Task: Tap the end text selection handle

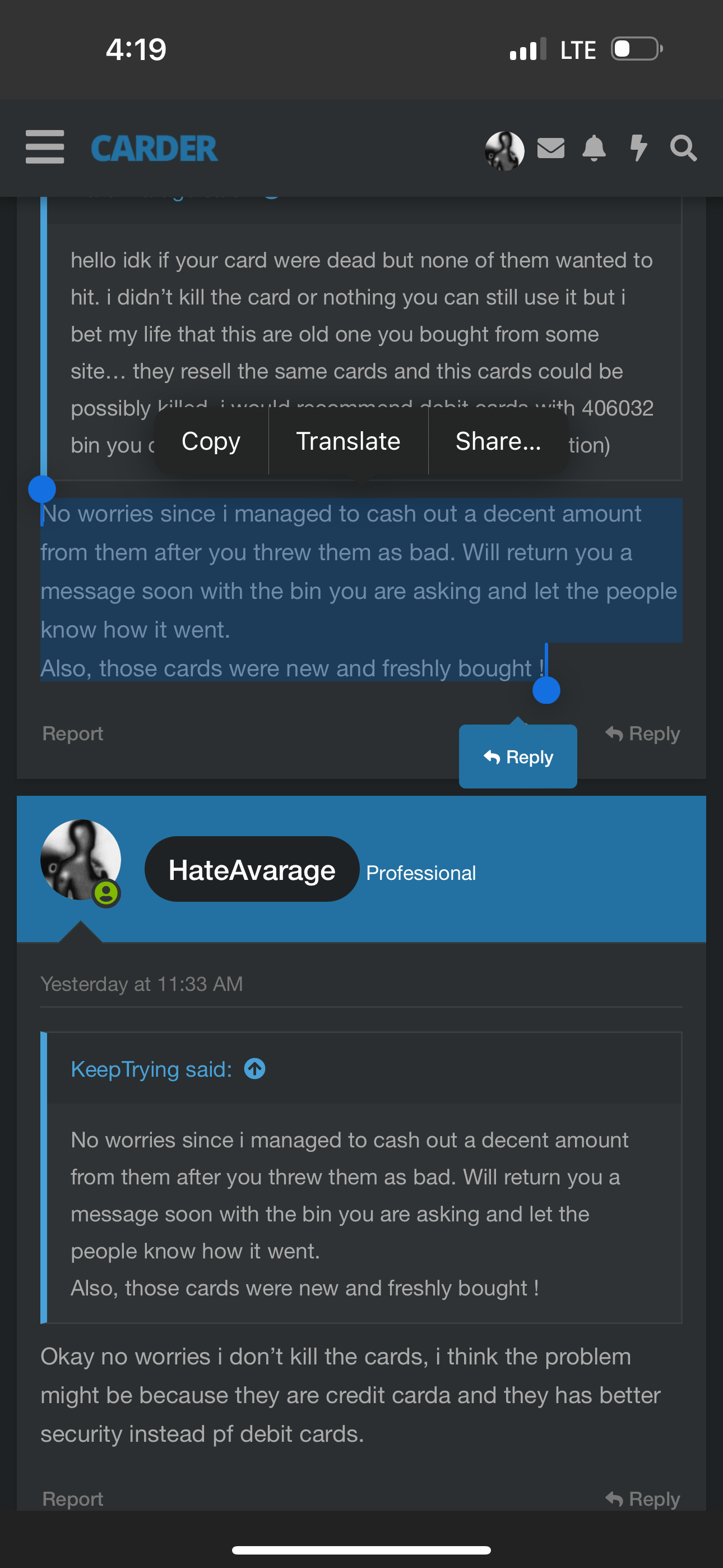Action: coord(546,690)
